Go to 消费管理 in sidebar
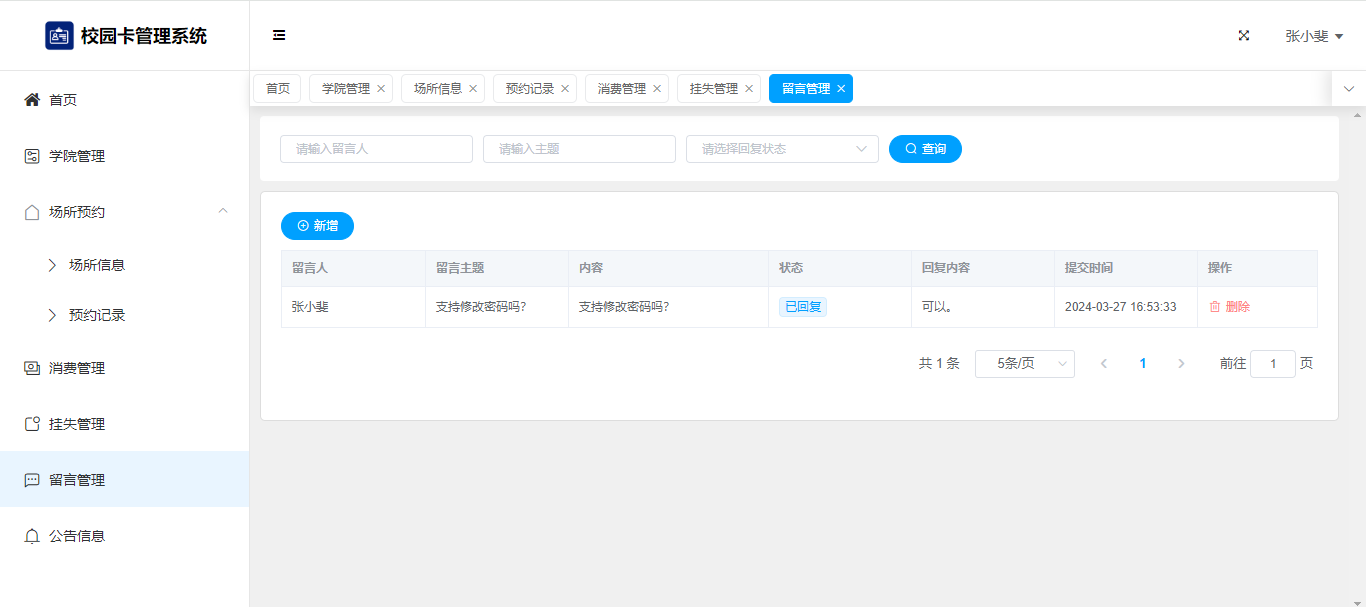1366x607 pixels. [77, 368]
